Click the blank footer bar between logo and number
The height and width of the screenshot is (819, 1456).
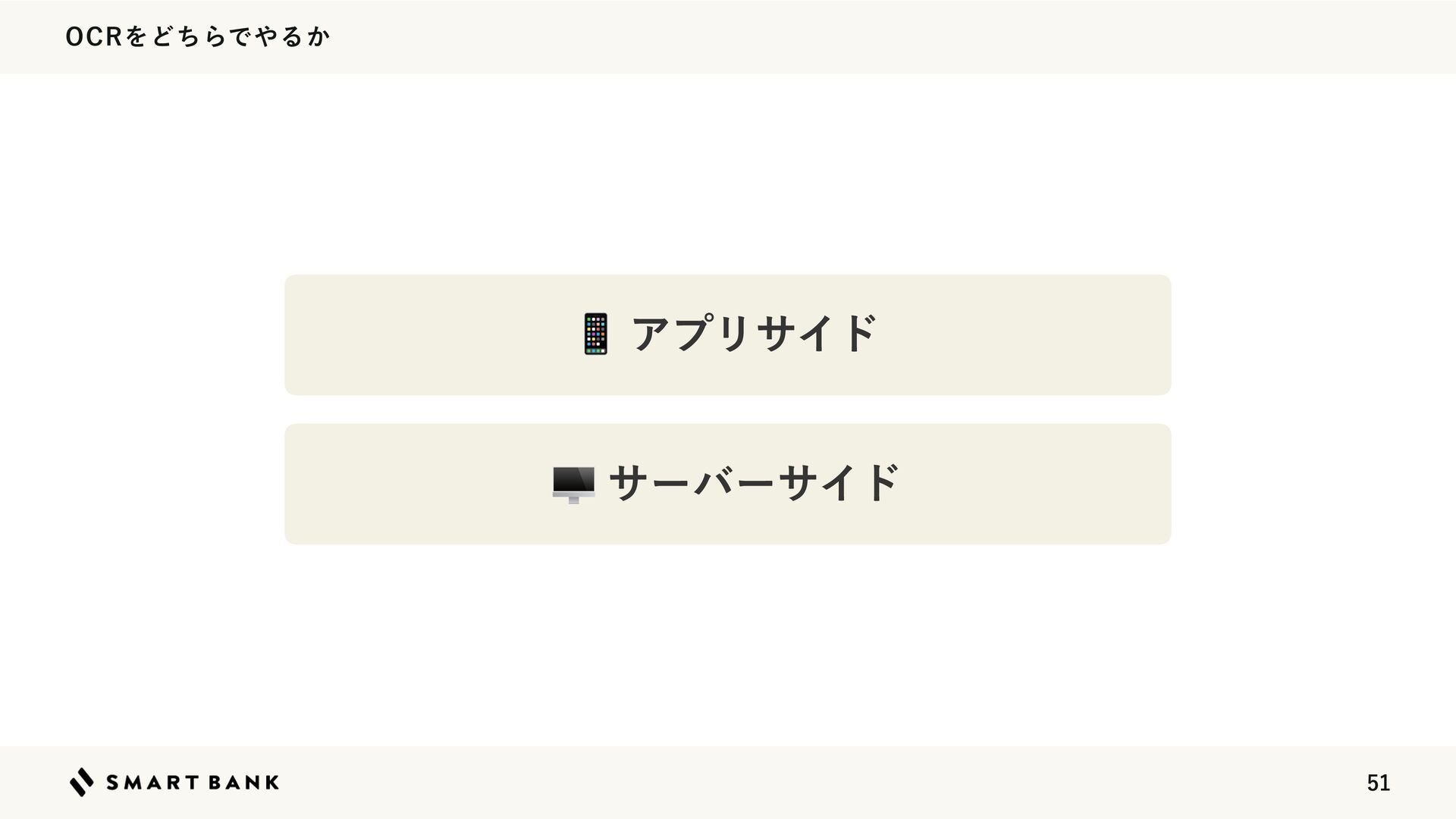819,783
